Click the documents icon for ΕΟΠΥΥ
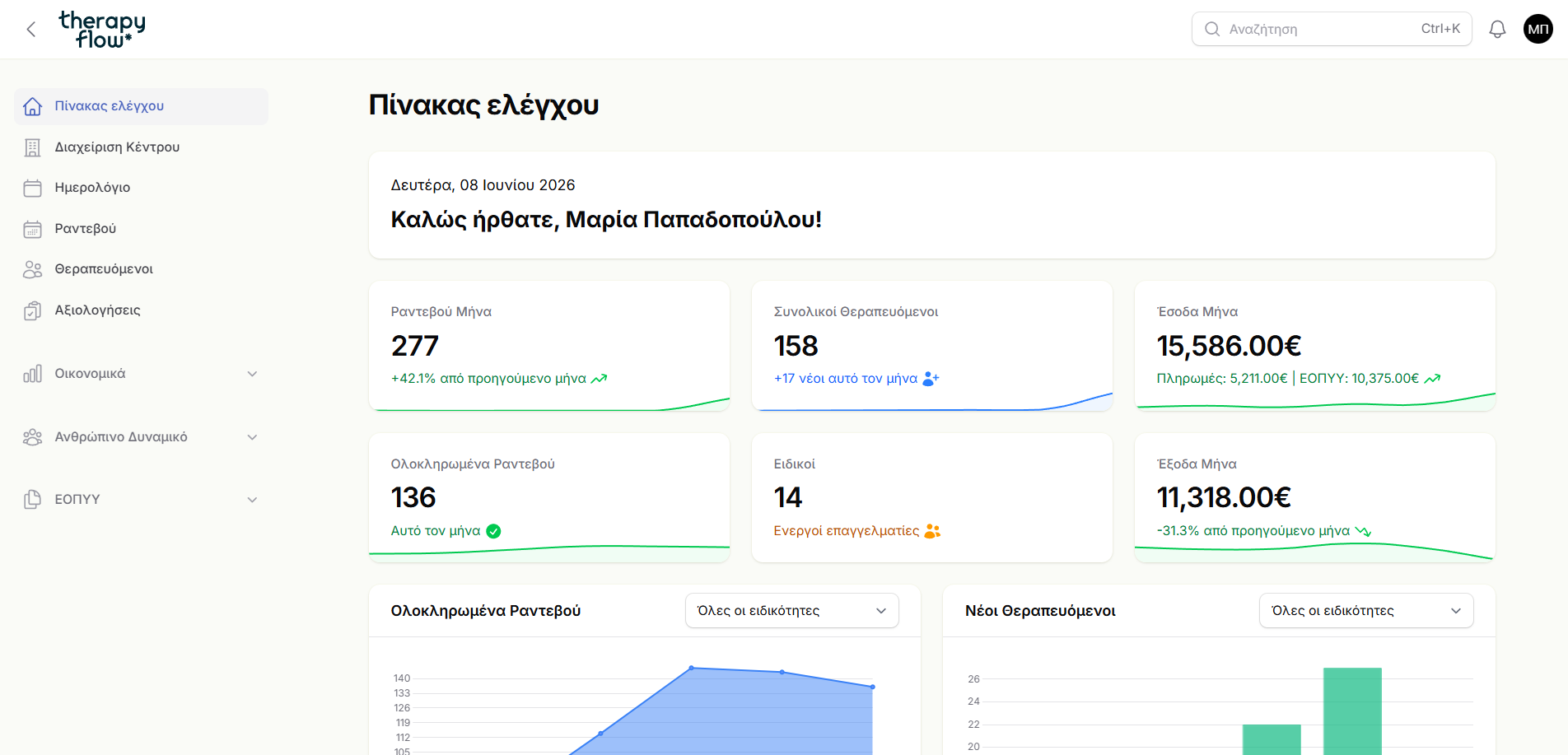The width and height of the screenshot is (1568, 755). [x=33, y=500]
